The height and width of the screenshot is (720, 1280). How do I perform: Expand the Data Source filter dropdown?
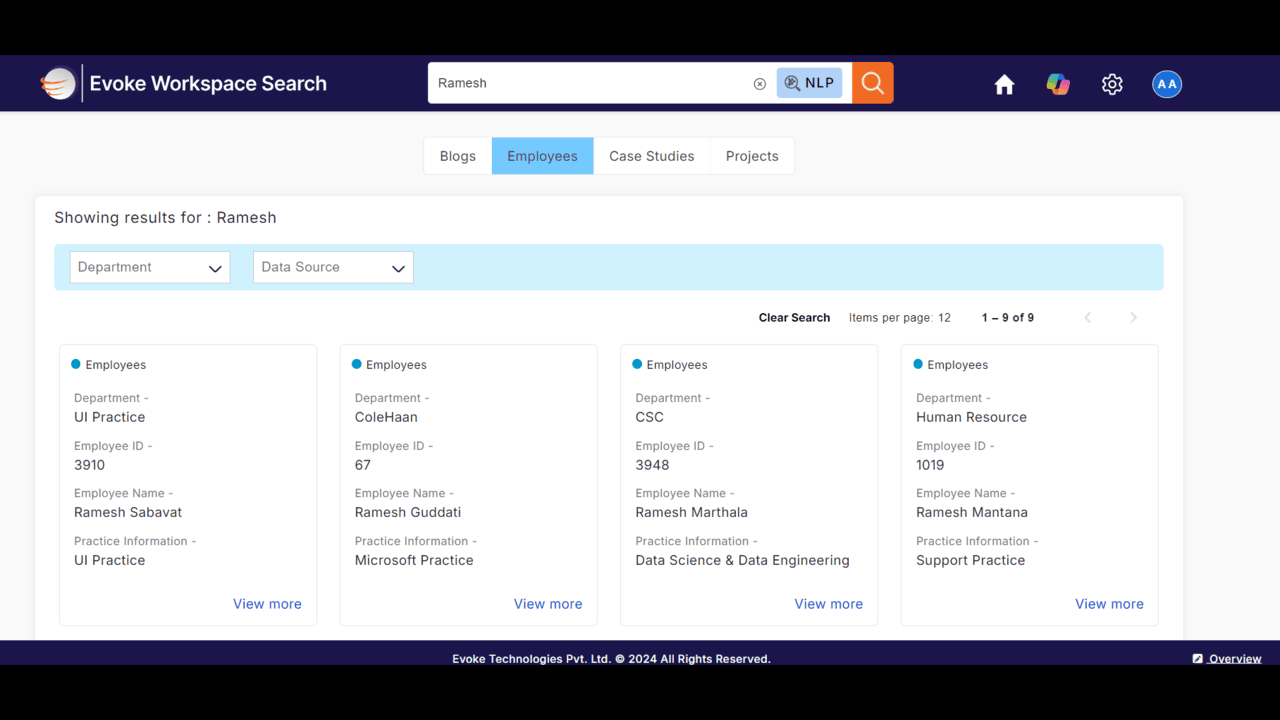pos(333,267)
